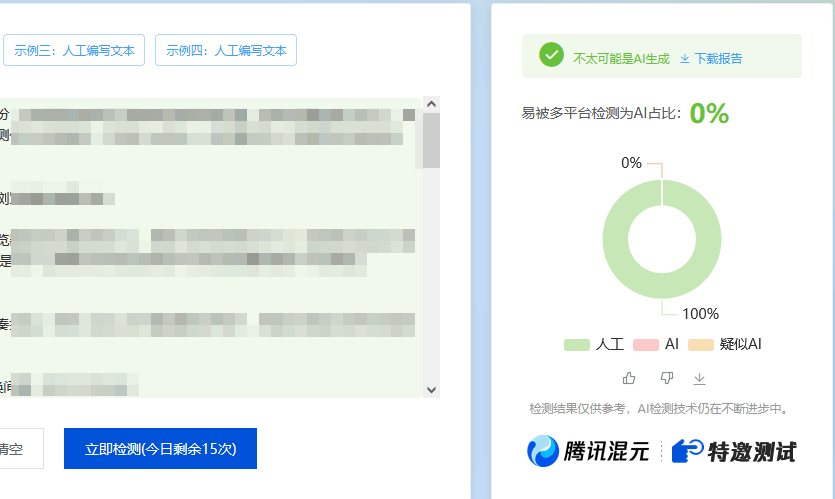The height and width of the screenshot is (499, 835).
Task: Click the scrollbar thumb in text area
Action: 431,140
